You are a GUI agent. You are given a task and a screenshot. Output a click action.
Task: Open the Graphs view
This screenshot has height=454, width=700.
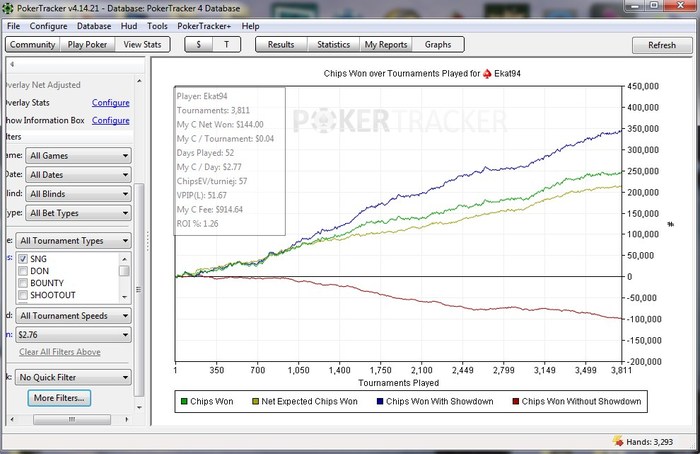pos(438,45)
